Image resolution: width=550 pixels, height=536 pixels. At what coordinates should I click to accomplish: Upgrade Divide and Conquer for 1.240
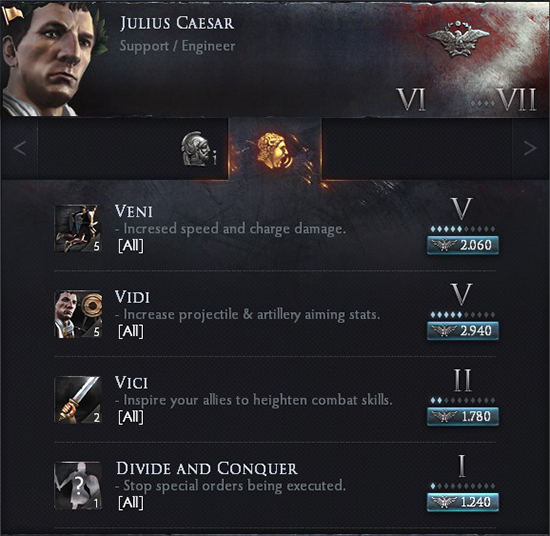[x=463, y=502]
